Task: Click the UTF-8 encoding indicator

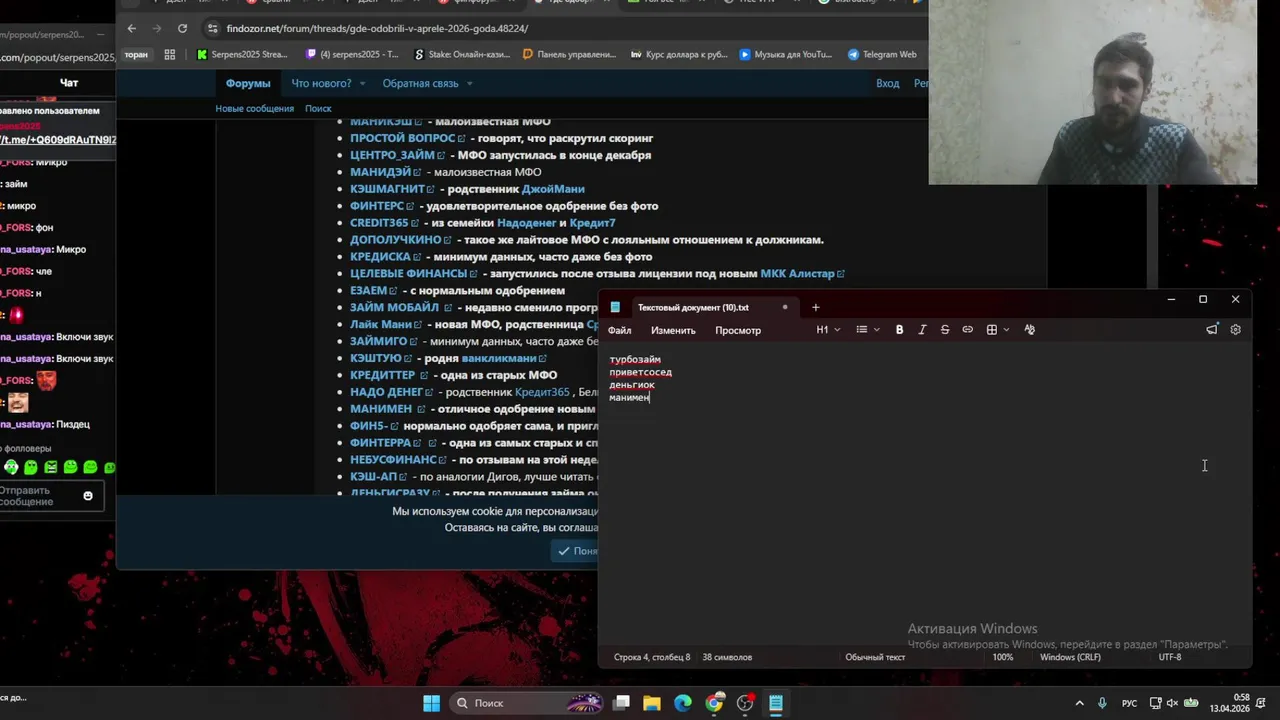Action: pos(1170,657)
